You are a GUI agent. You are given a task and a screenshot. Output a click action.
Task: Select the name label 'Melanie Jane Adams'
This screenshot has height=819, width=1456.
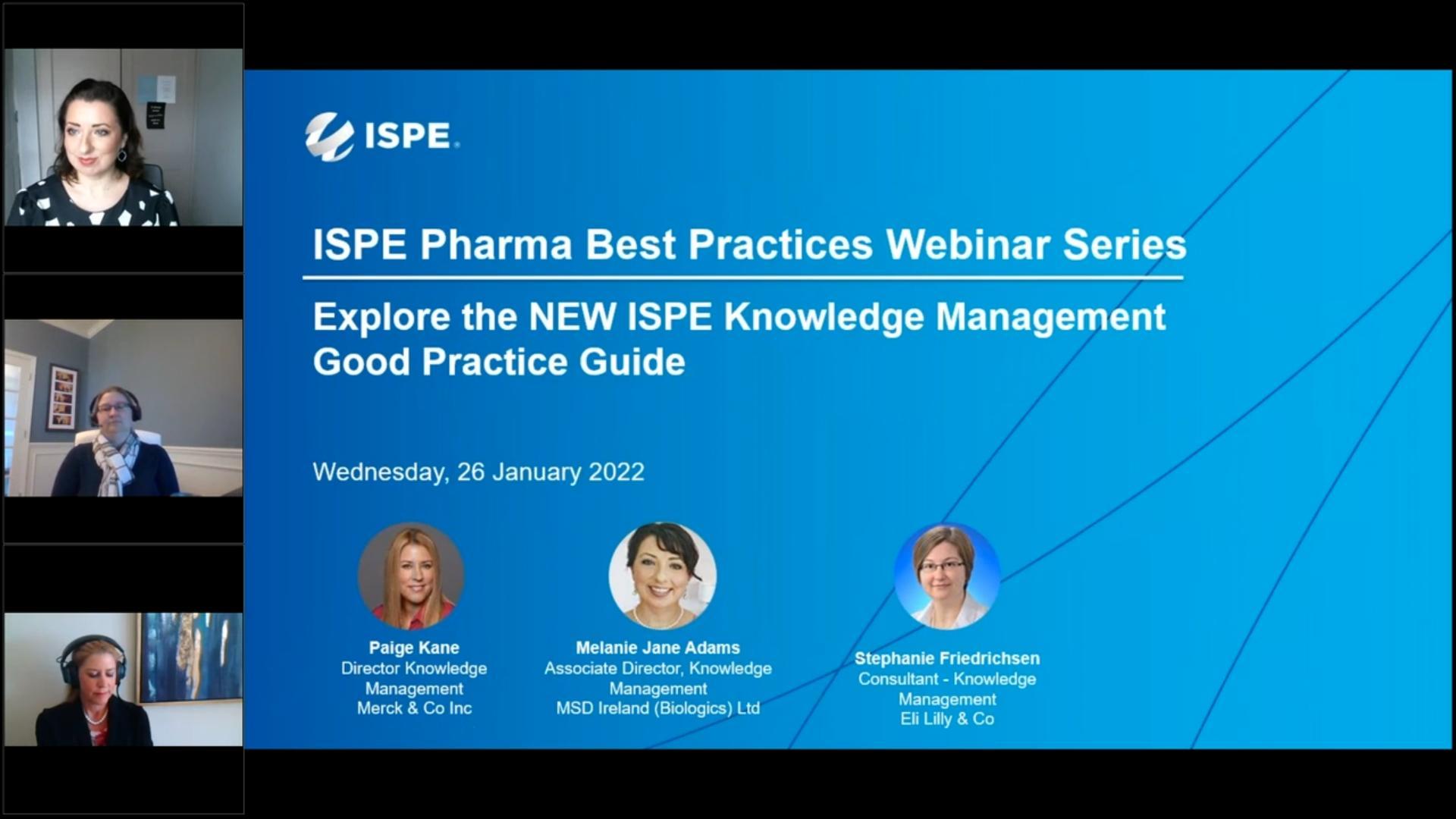659,648
